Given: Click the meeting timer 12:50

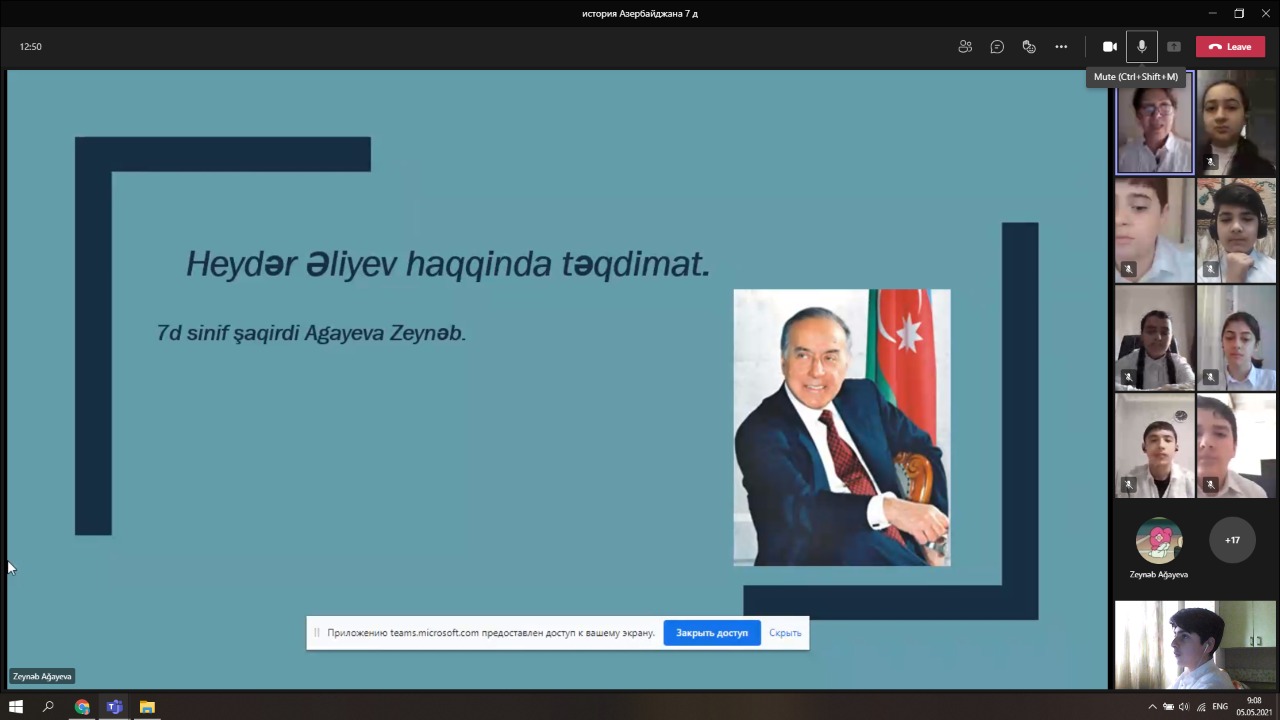Looking at the screenshot, I should coord(31,47).
